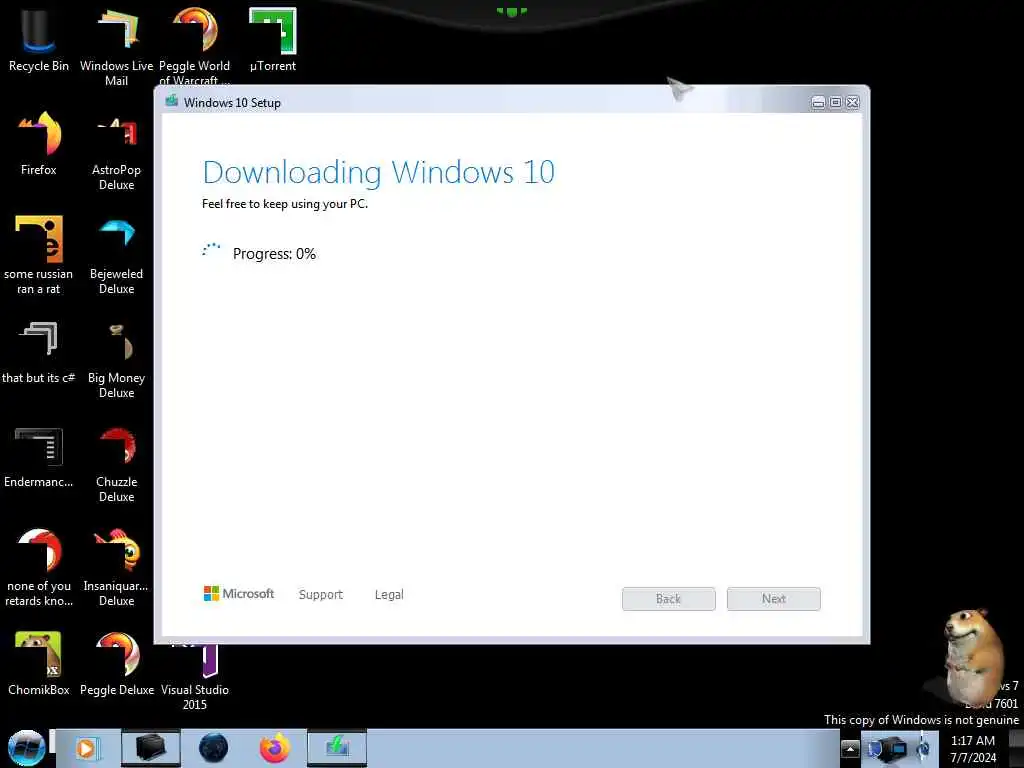Click the black box taskbar app icon
1024x768 pixels.
[150, 748]
